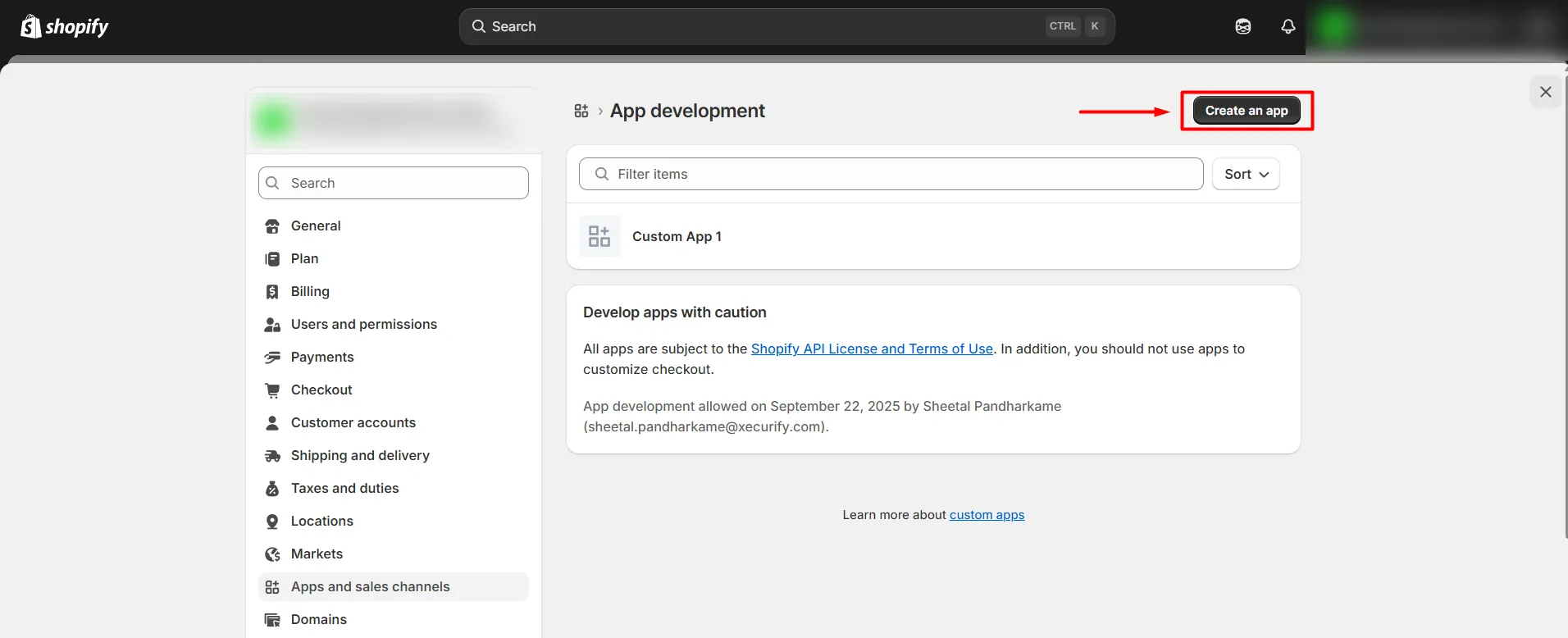Click the magnifier icon in settings search
The image size is (1568, 638).
(x=273, y=183)
